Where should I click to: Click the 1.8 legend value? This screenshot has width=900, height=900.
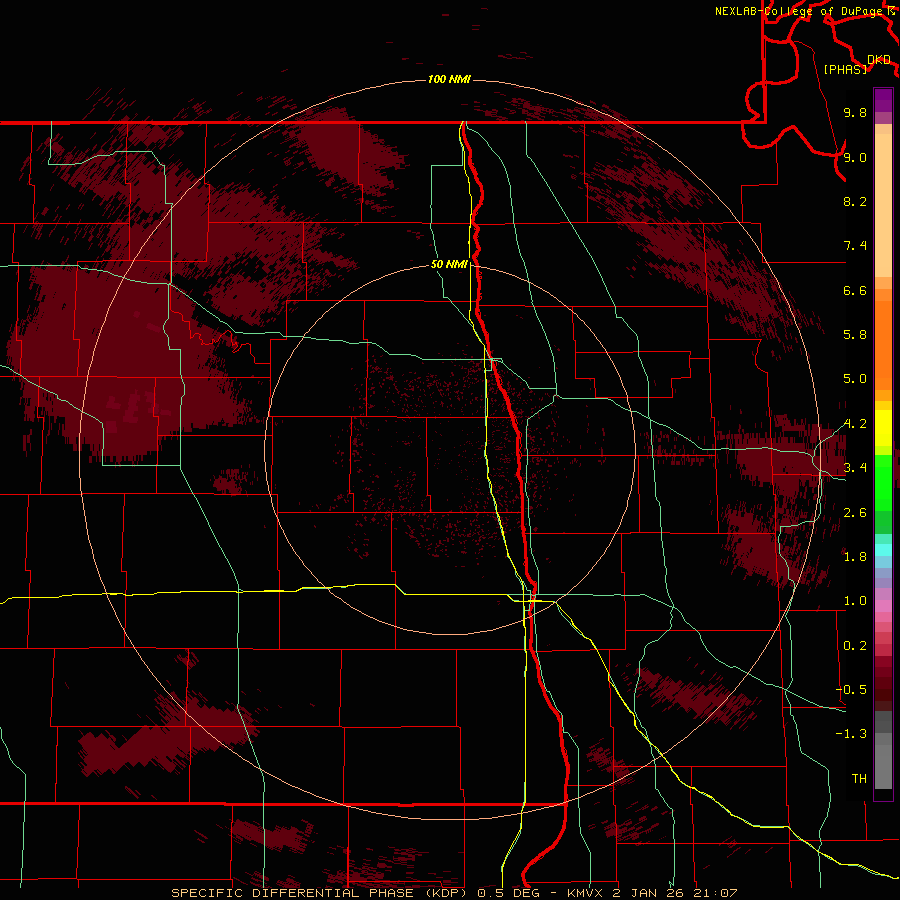pyautogui.click(x=855, y=557)
